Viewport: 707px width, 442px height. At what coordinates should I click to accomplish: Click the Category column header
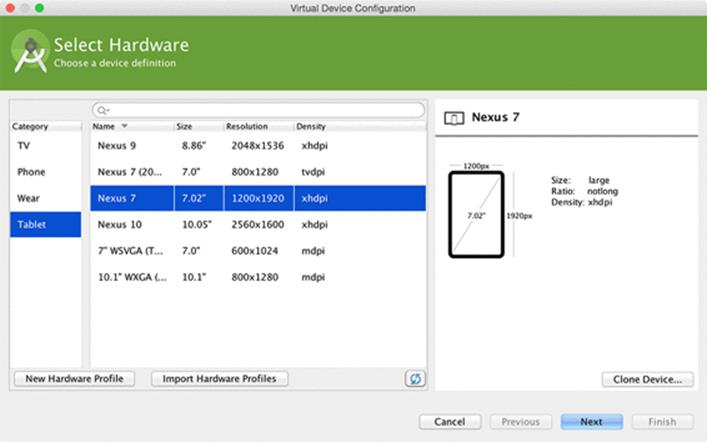tap(46, 126)
